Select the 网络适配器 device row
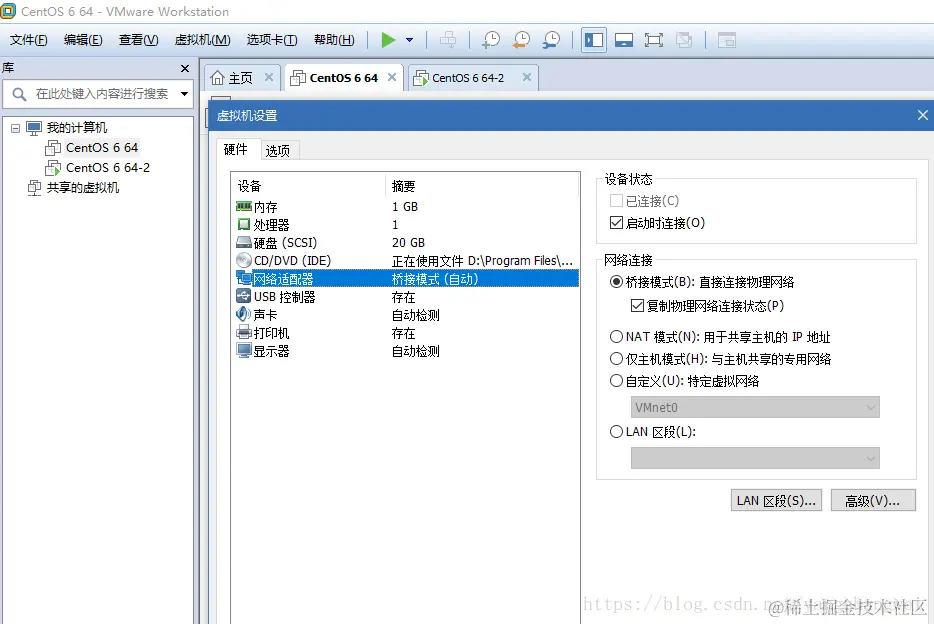Image resolution: width=934 pixels, height=624 pixels. 407,279
